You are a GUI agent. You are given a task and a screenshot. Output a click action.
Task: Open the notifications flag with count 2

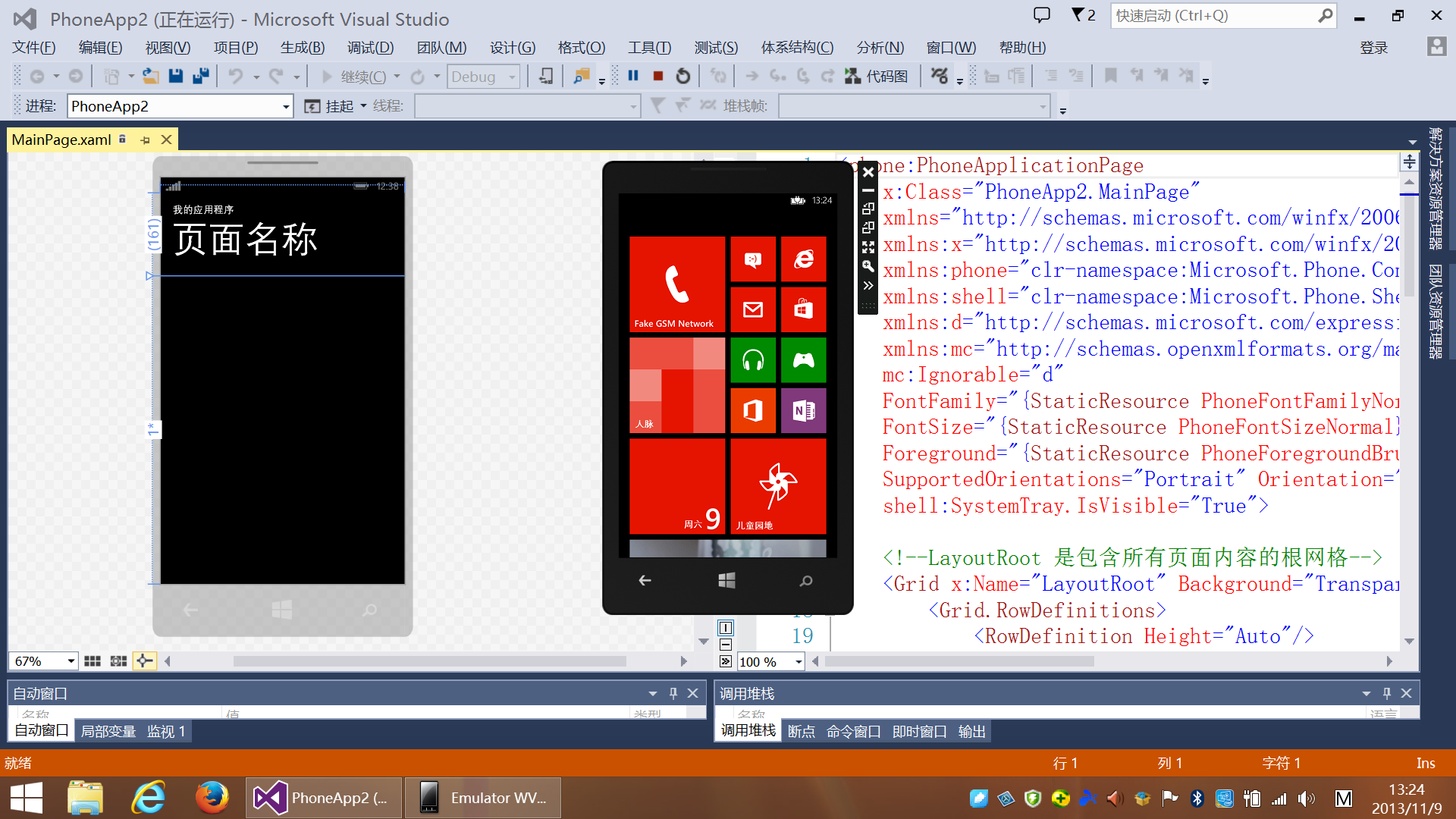pos(1083,15)
